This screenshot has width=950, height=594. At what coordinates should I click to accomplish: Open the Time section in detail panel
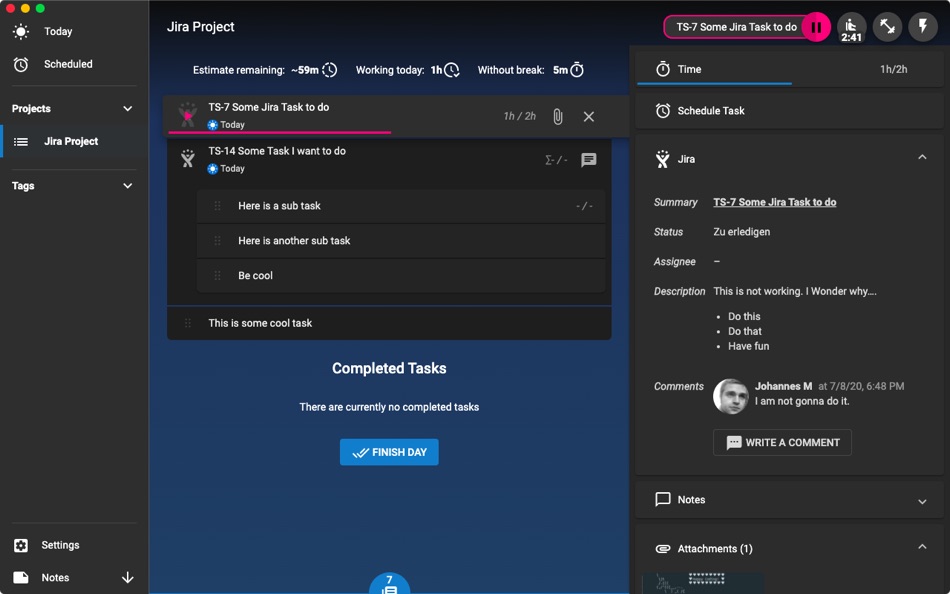click(x=789, y=69)
